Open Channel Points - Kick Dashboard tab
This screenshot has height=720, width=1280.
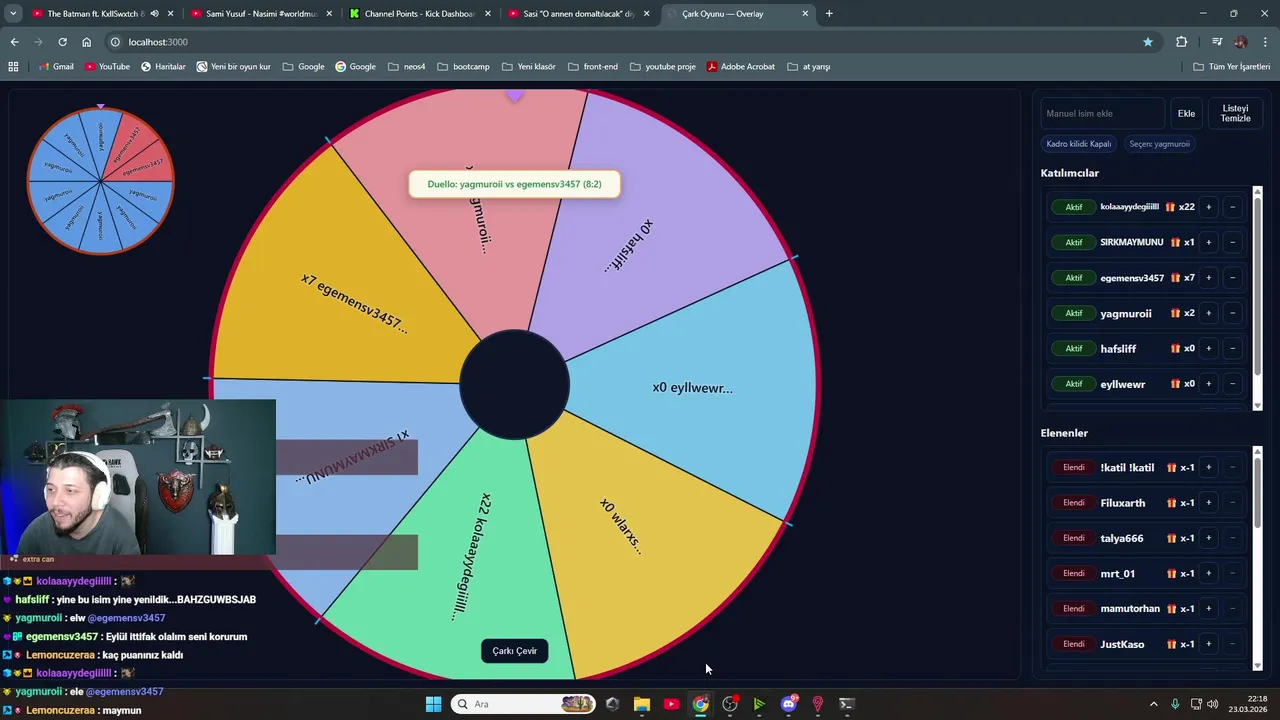pos(419,14)
